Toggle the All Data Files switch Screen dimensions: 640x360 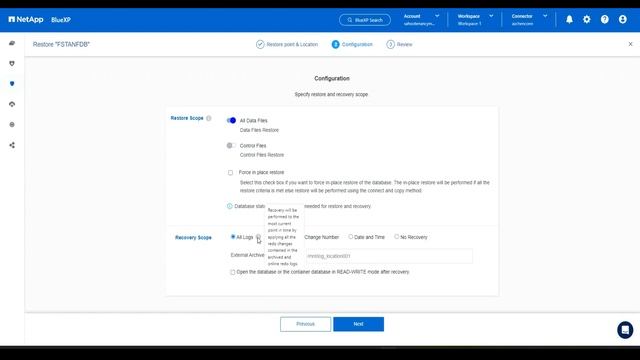231,120
